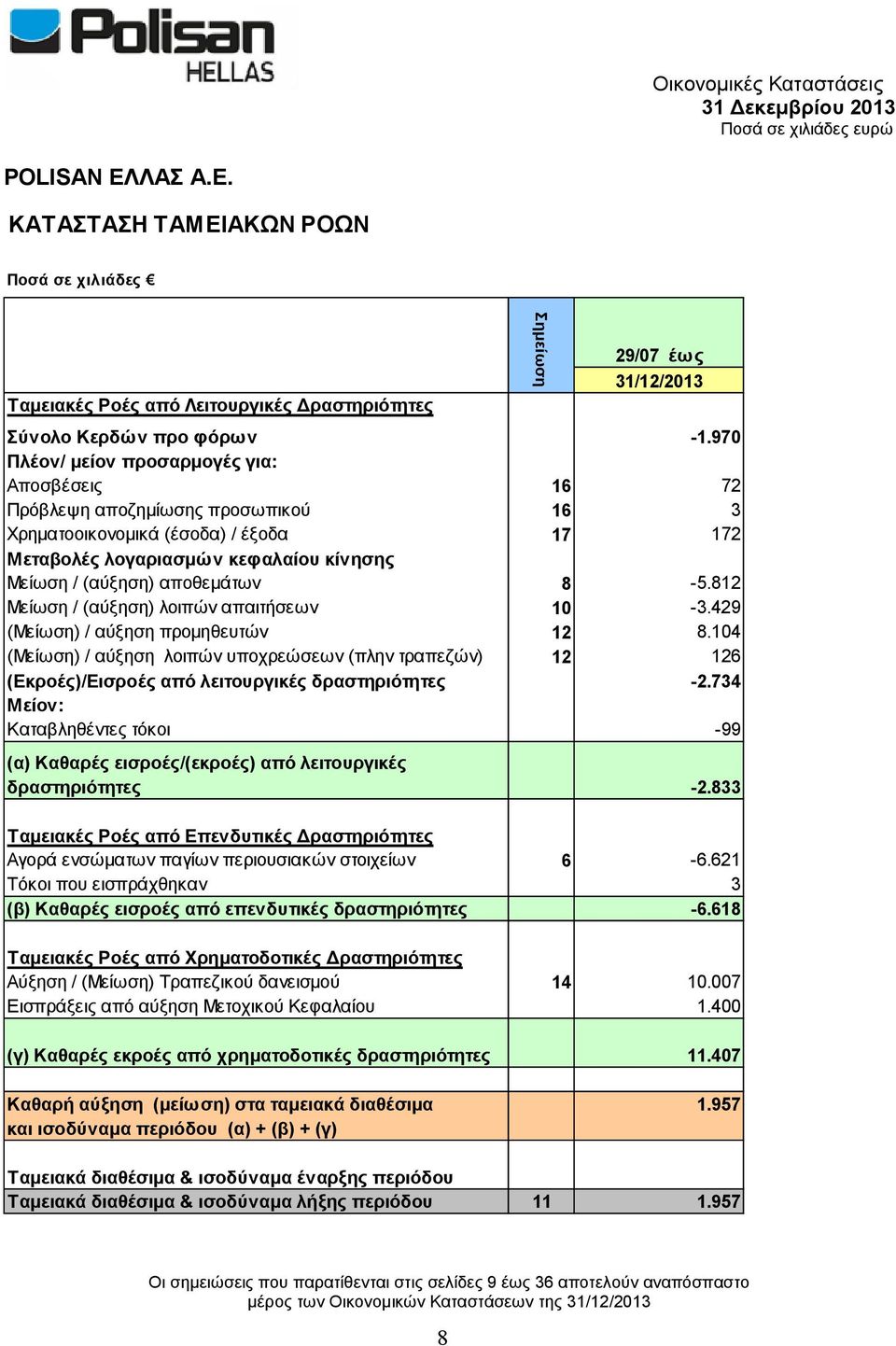Click the yellow '31/12/2013' header cell
Viewport: 896px width, 1346px height.
(659, 380)
